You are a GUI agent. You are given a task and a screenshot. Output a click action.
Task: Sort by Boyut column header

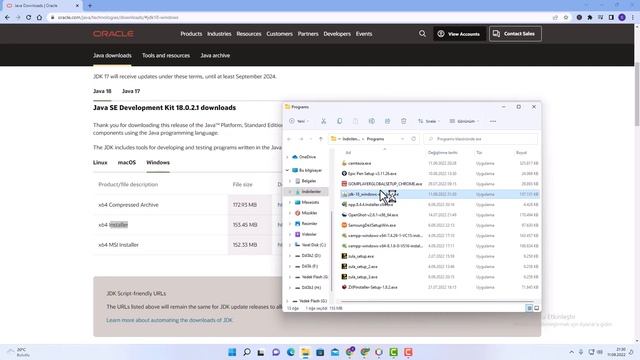pyautogui.click(x=521, y=153)
